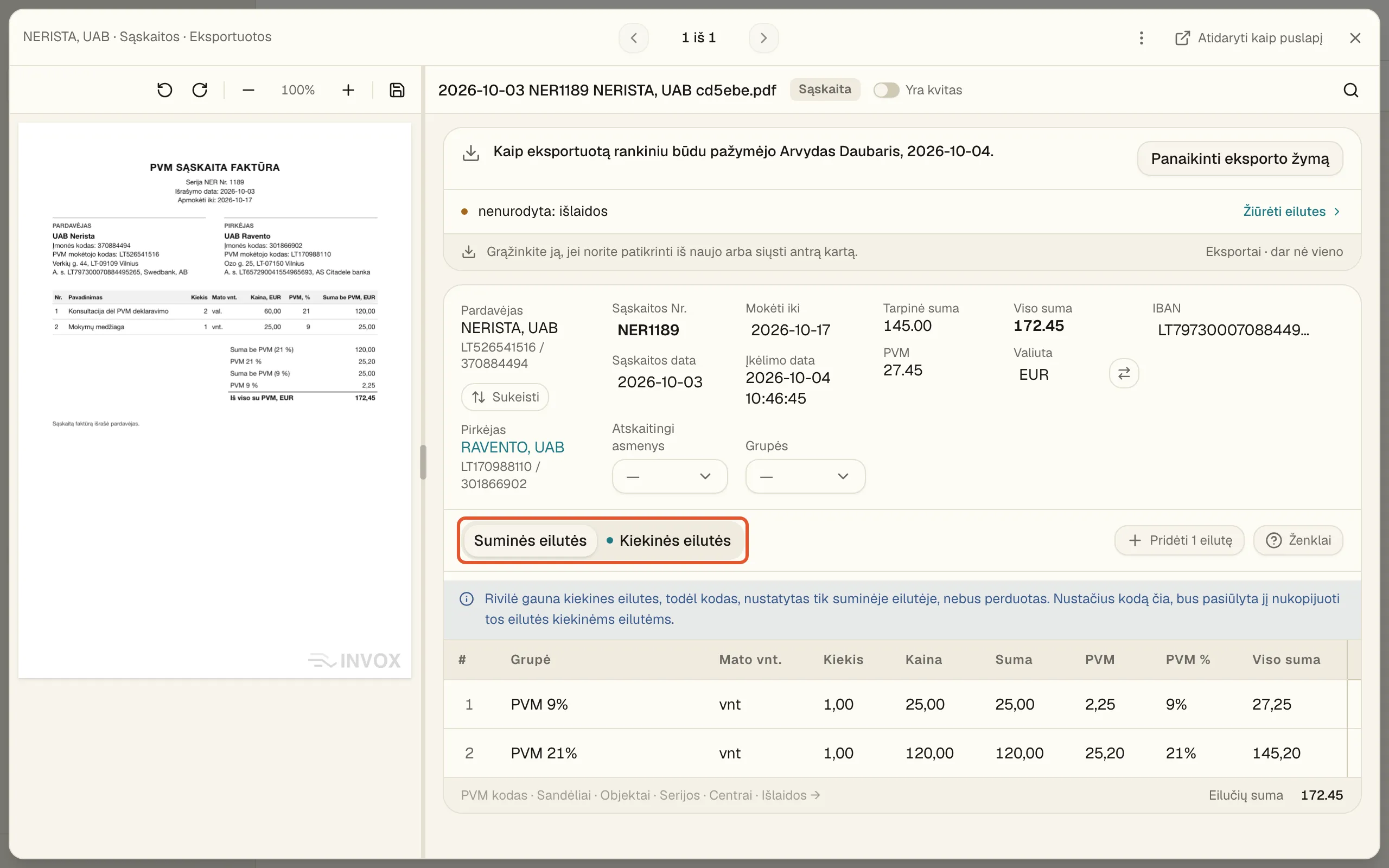Click download icon beside export notice
Image resolution: width=1389 pixels, height=868 pixels.
(470, 154)
